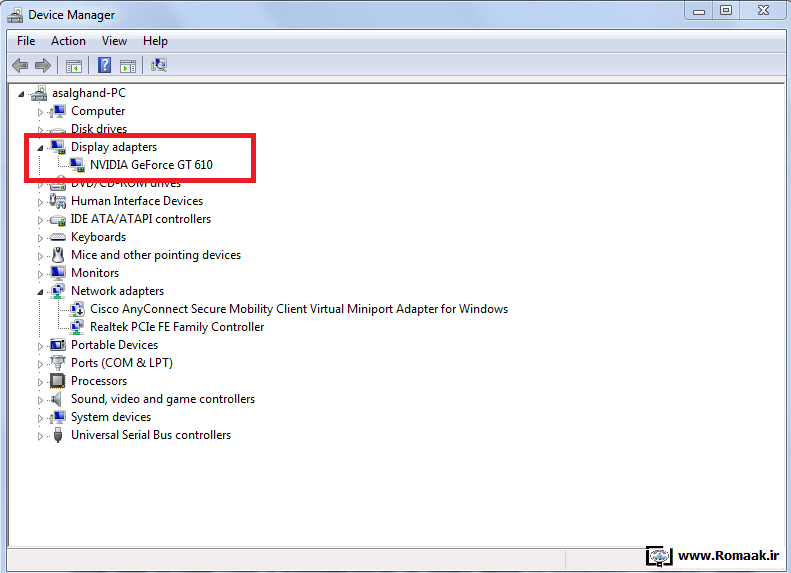Click the asalghand-PC computer icon
The width and height of the screenshot is (791, 573).
point(39,93)
